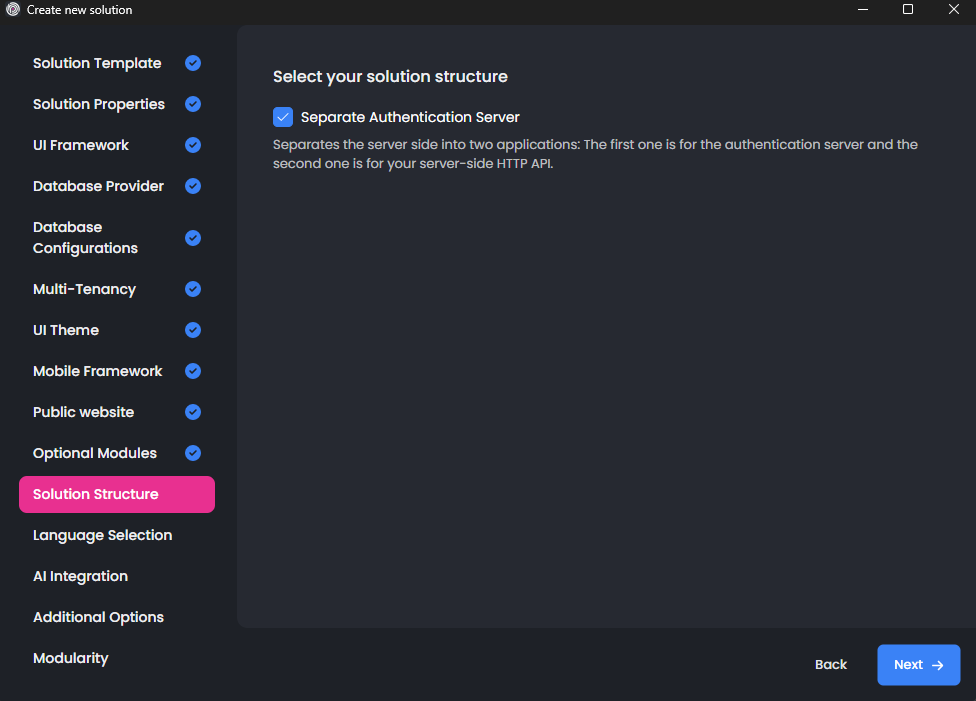Click the Database Provider checkmark icon

click(193, 186)
